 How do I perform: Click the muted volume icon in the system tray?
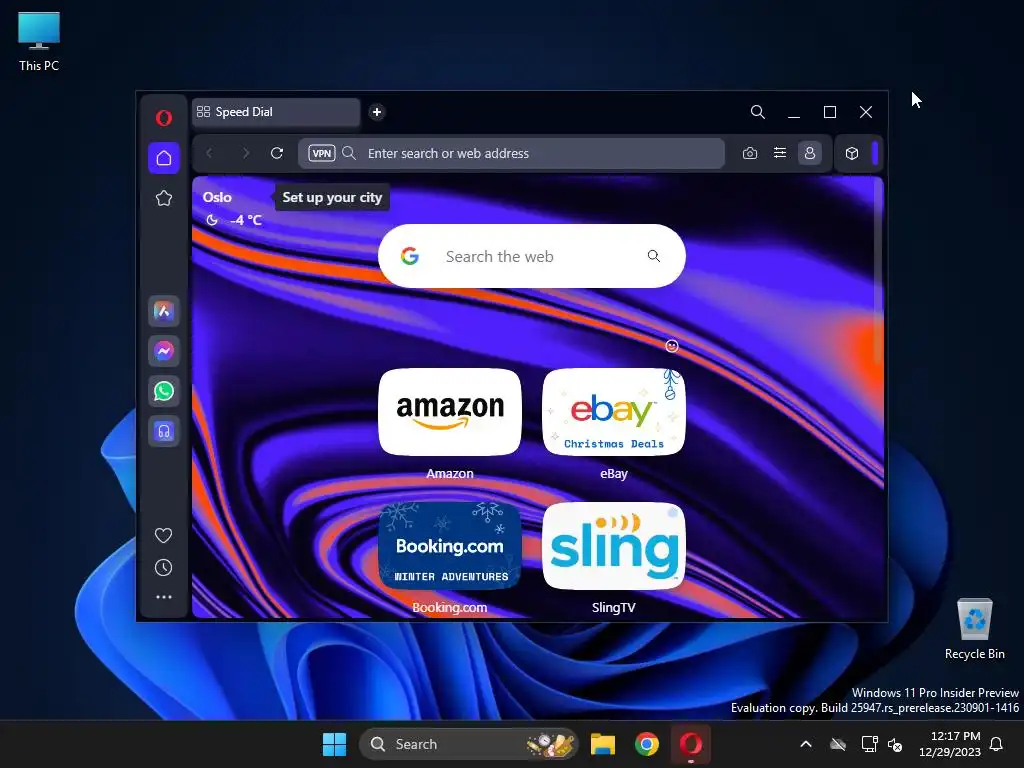[x=895, y=744]
